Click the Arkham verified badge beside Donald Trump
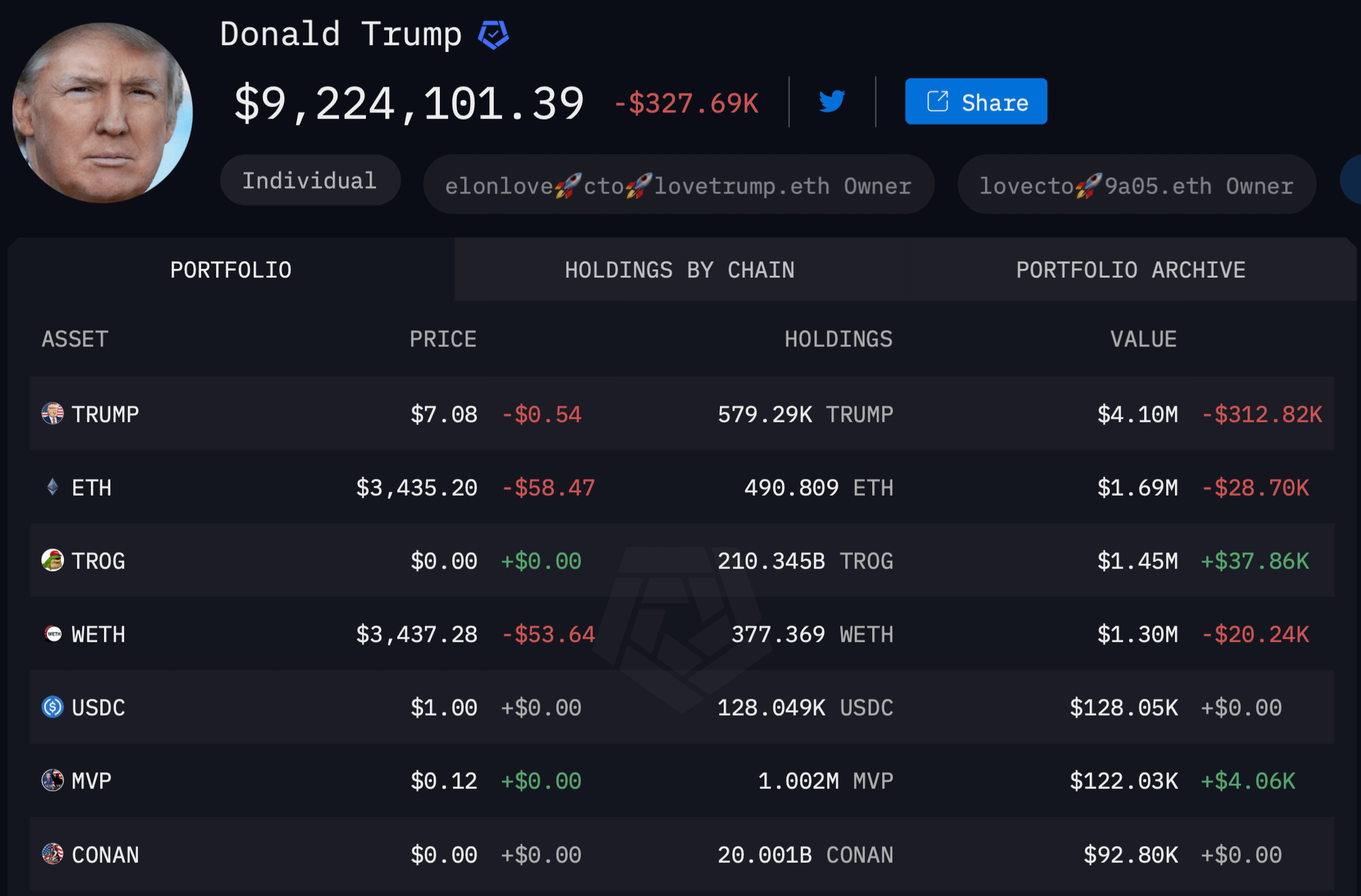The width and height of the screenshot is (1361, 896). tap(493, 34)
